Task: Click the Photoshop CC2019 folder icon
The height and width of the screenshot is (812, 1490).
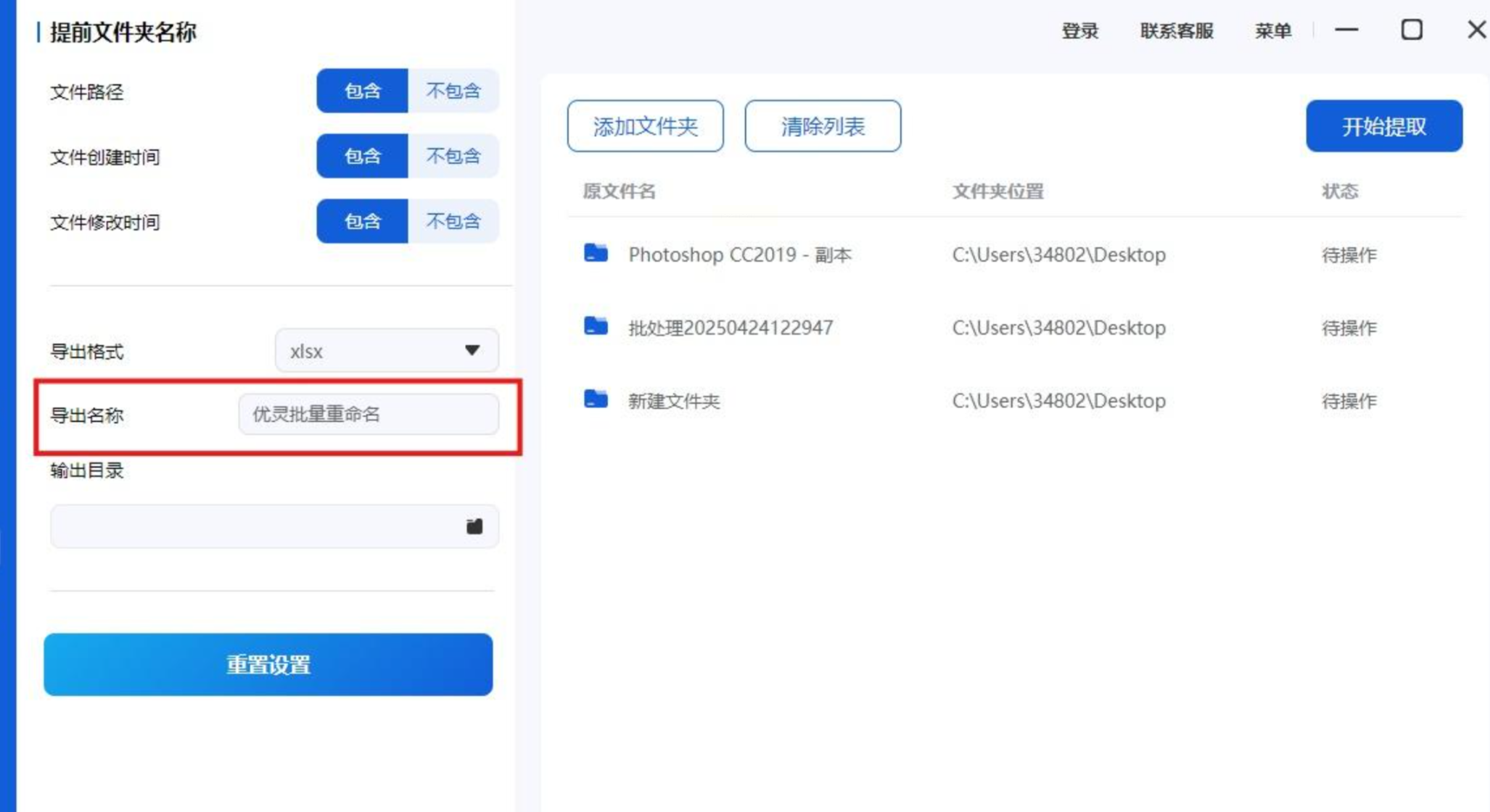Action: click(x=596, y=253)
